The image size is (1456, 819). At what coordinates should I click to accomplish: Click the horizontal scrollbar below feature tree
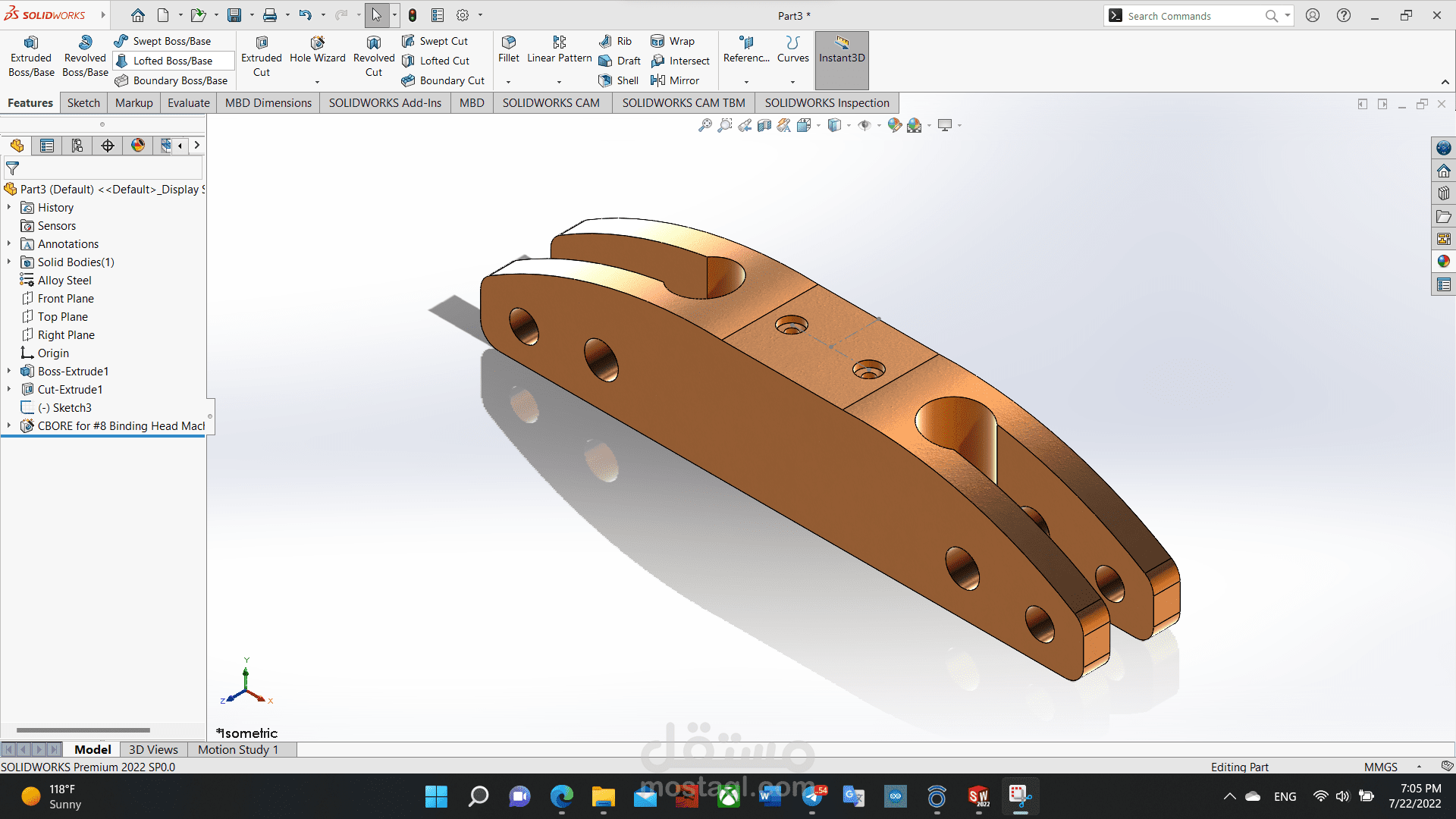[x=83, y=730]
